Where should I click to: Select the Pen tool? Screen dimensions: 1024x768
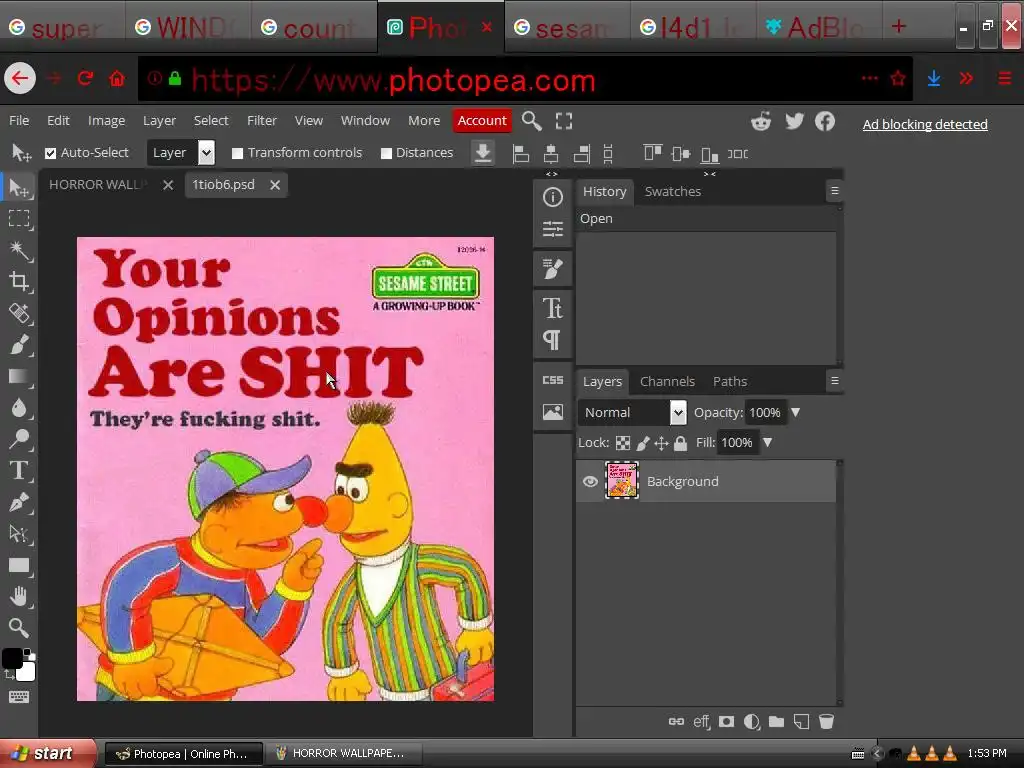20,502
